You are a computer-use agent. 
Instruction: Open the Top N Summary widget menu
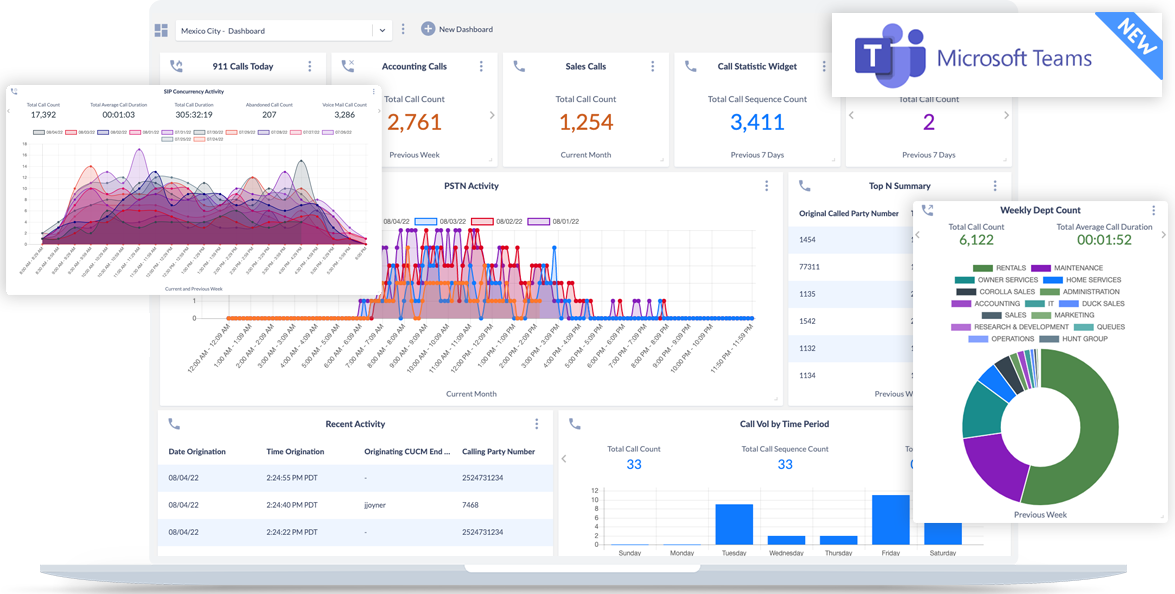[995, 186]
